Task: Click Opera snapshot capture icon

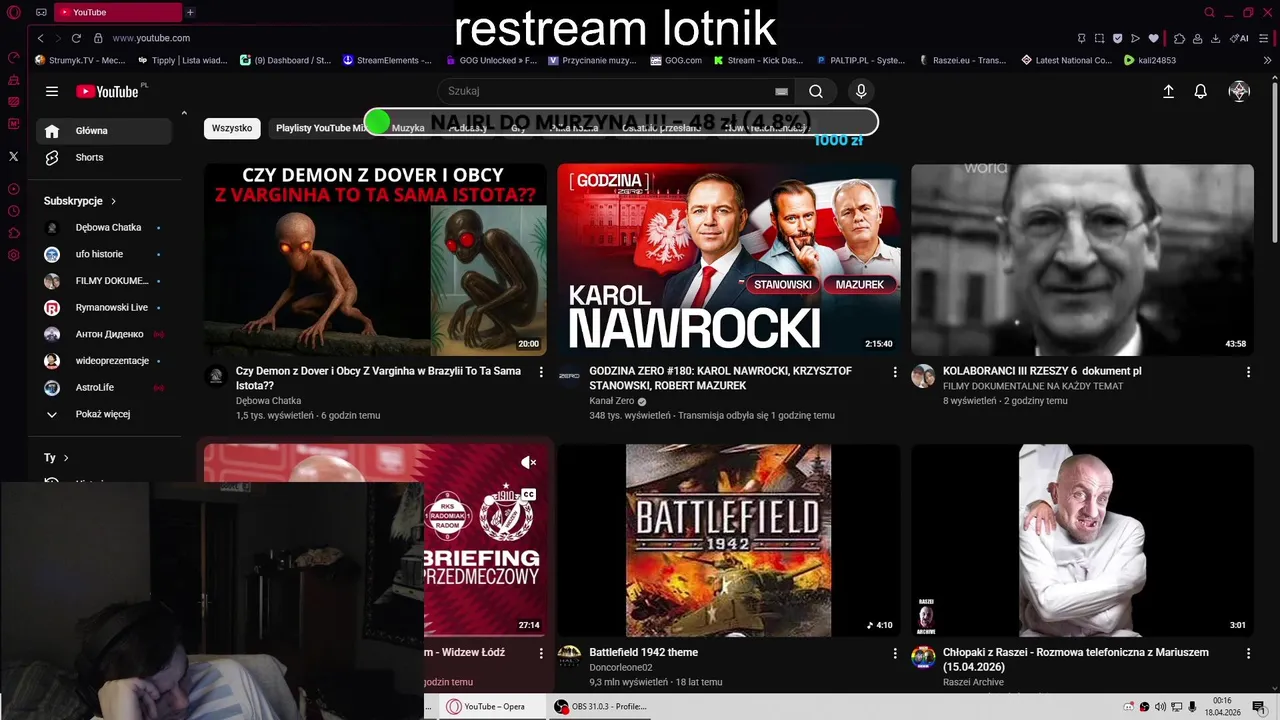Action: (x=1099, y=38)
